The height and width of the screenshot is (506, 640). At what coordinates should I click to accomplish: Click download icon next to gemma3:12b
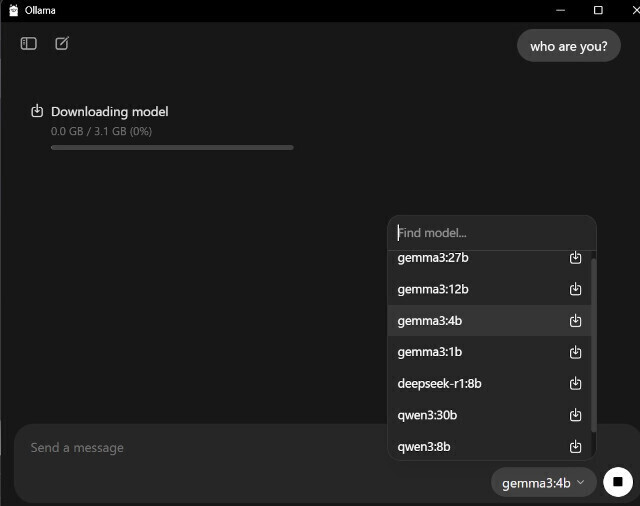pos(576,289)
